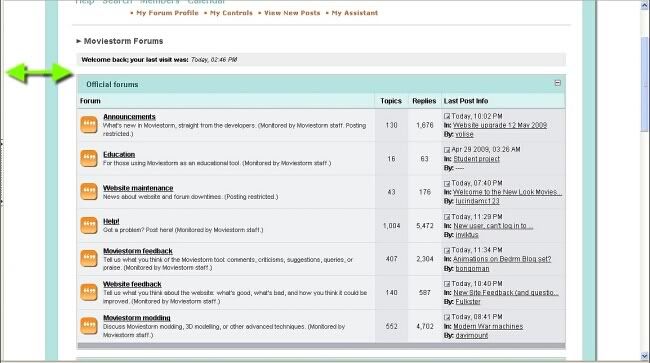Open the Announcements forum link
This screenshot has height=363, width=650.
click(129, 117)
